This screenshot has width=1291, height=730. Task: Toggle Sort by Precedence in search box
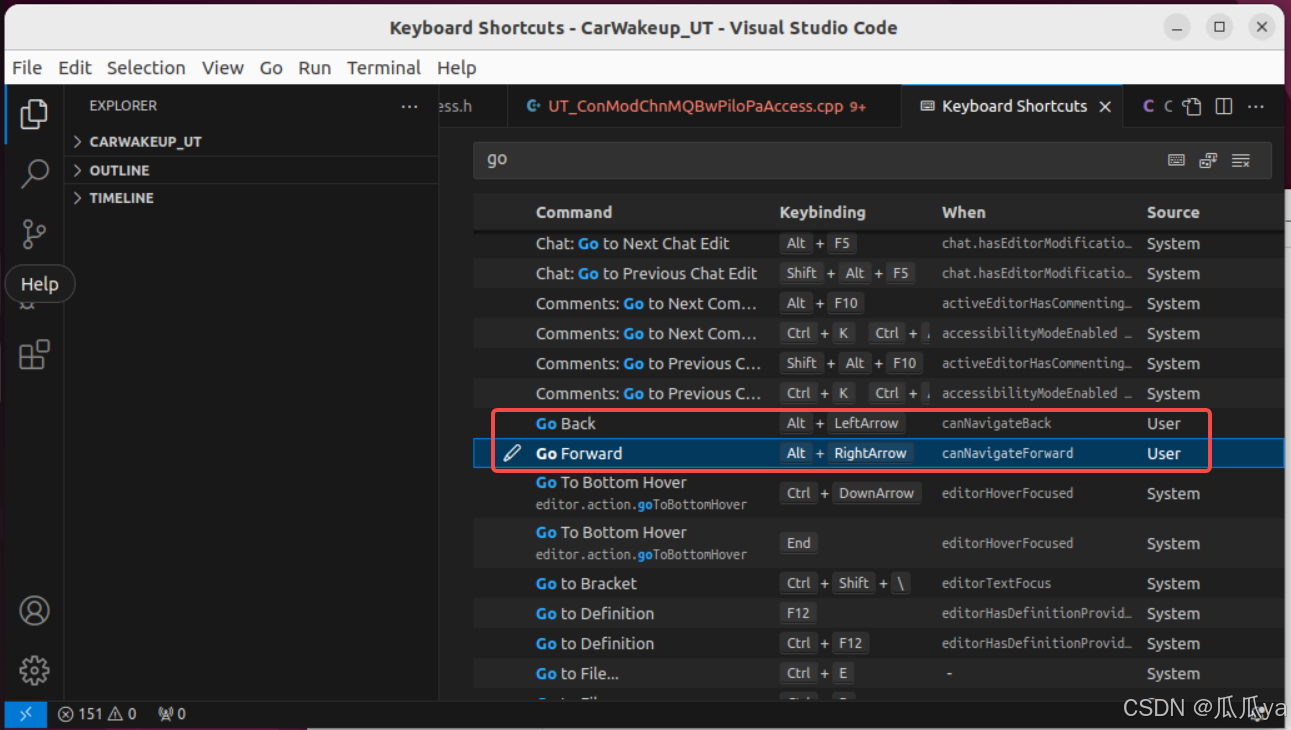[x=1208, y=160]
